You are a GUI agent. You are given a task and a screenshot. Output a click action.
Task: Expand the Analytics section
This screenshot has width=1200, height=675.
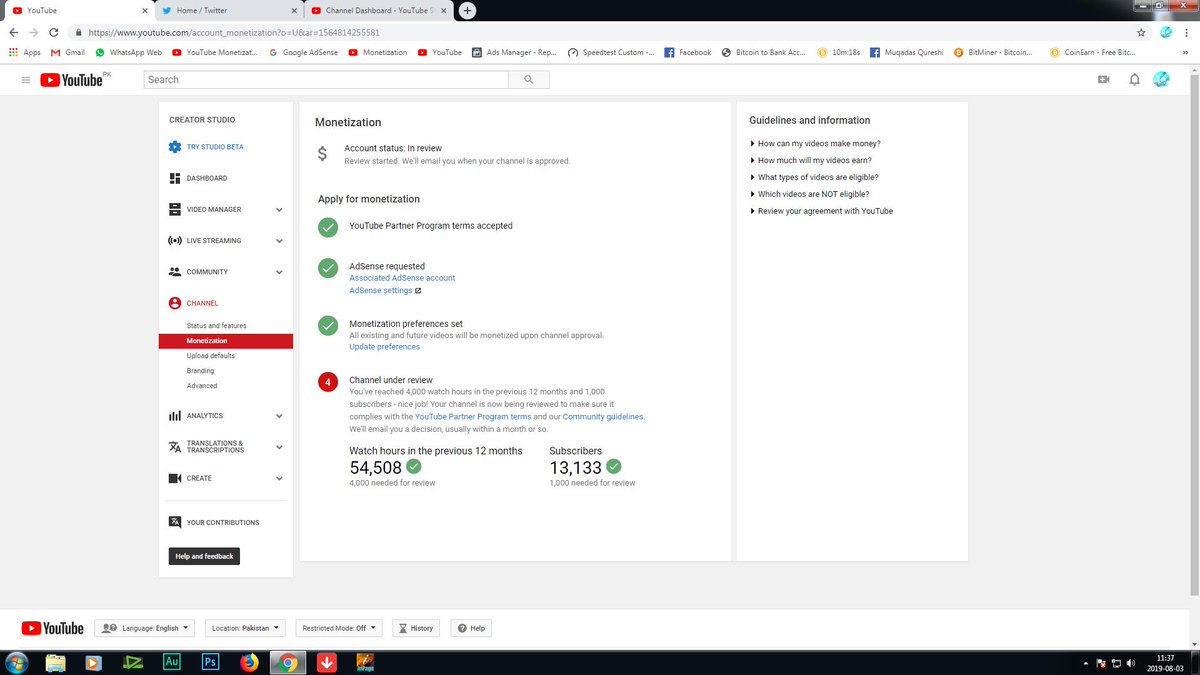[x=279, y=416]
